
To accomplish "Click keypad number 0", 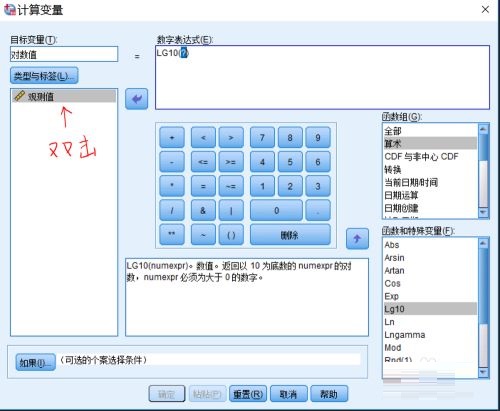I will click(x=276, y=210).
